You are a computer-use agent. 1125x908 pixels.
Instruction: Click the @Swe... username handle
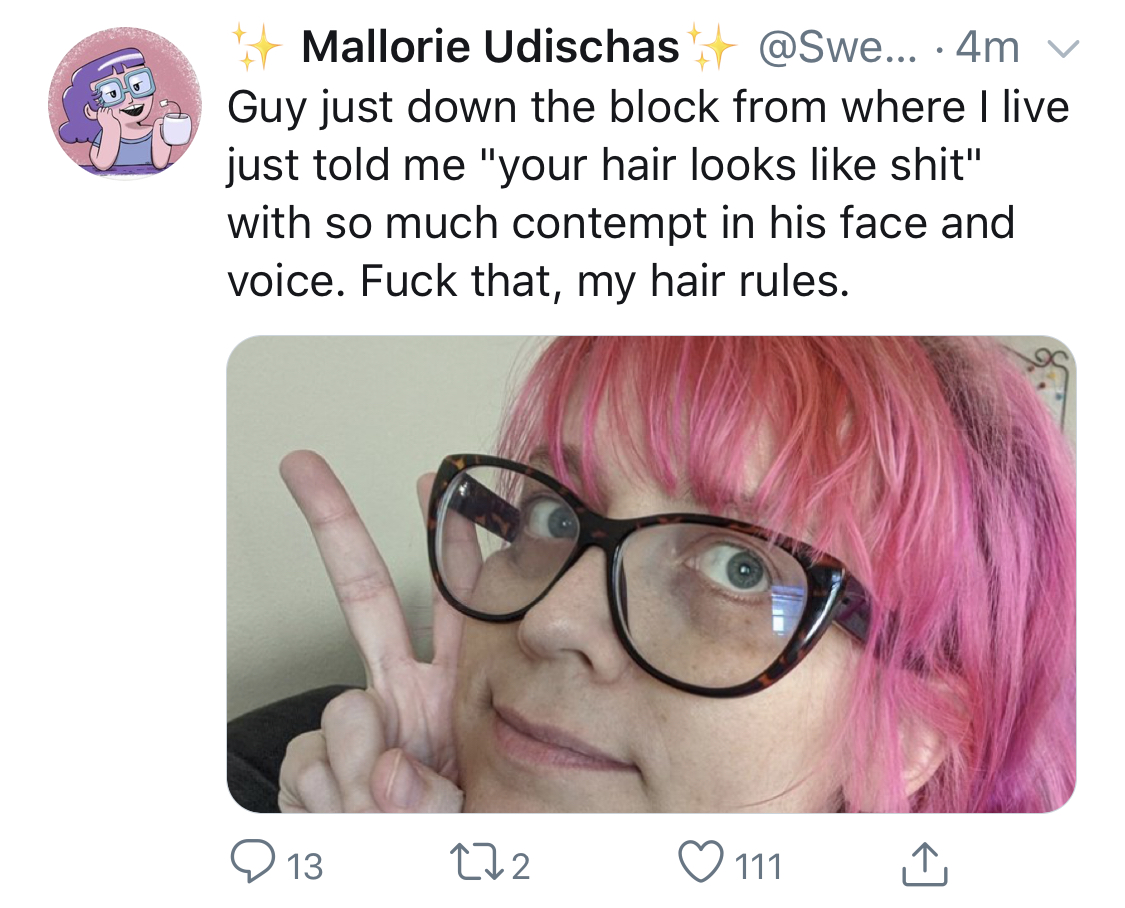(x=837, y=47)
